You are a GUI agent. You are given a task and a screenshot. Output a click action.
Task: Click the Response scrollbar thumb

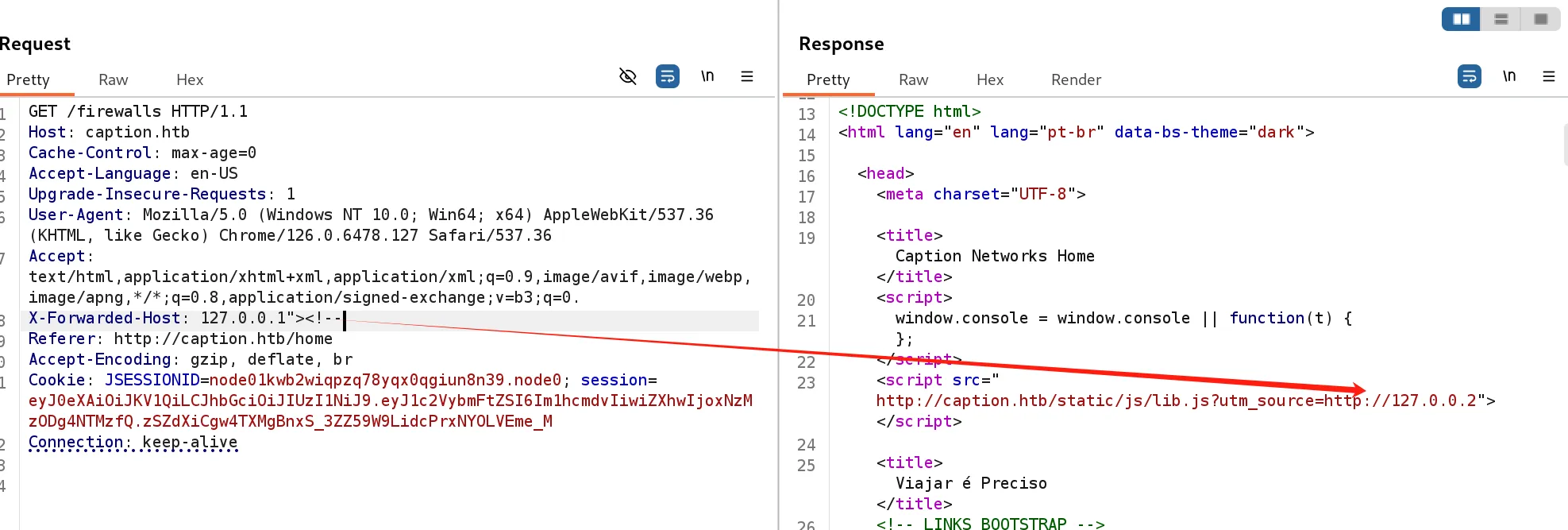click(x=1566, y=144)
